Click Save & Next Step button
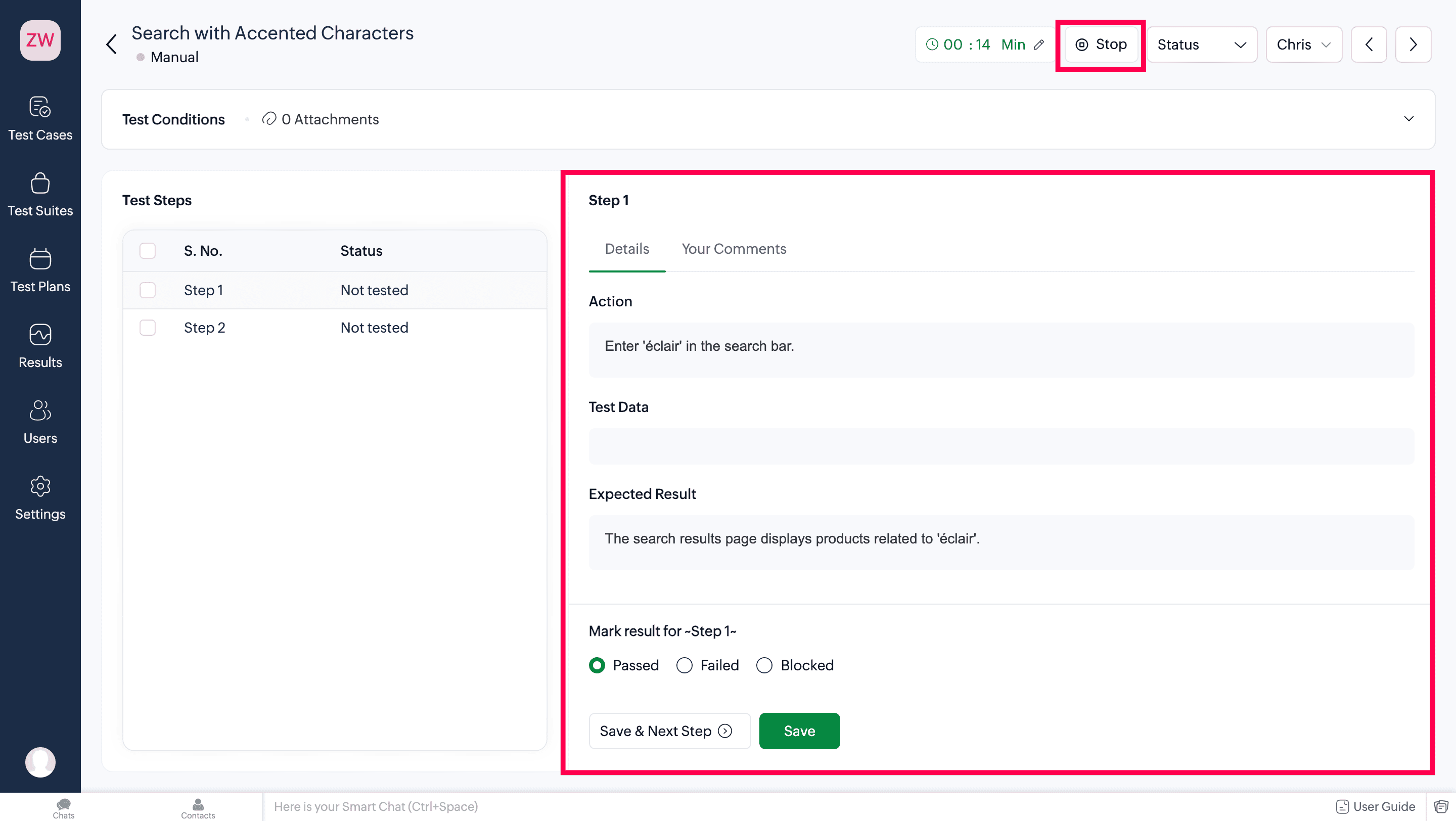 point(669,731)
